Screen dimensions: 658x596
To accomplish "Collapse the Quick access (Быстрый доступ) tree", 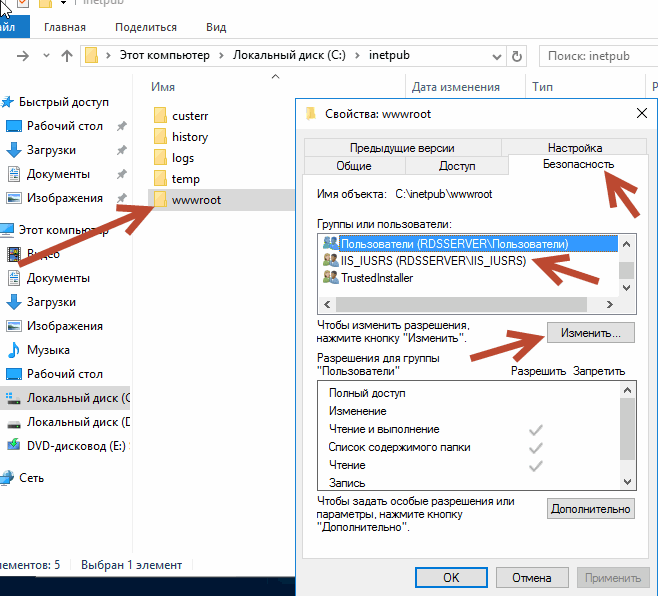I will tap(3, 102).
